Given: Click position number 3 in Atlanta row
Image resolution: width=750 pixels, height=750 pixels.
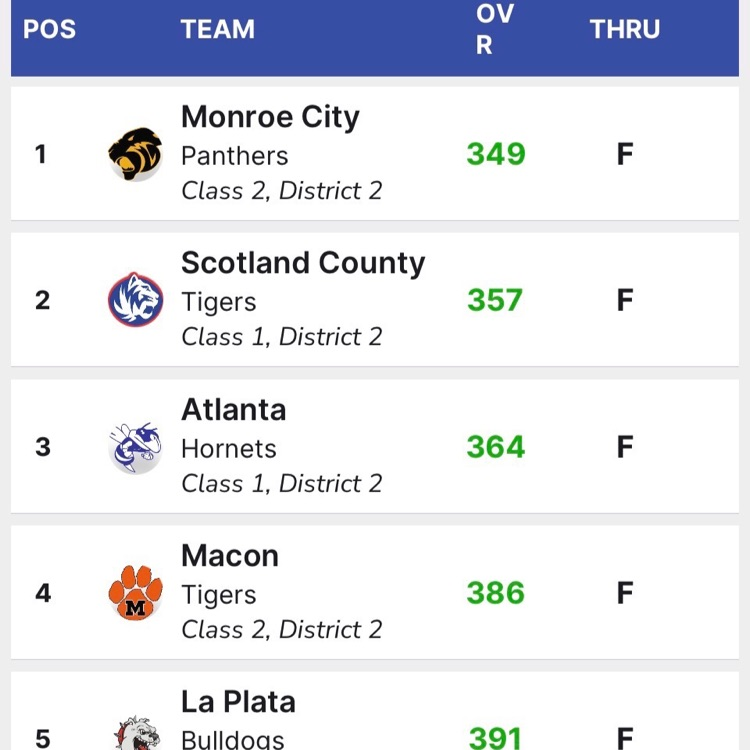Looking at the screenshot, I should [x=42, y=447].
